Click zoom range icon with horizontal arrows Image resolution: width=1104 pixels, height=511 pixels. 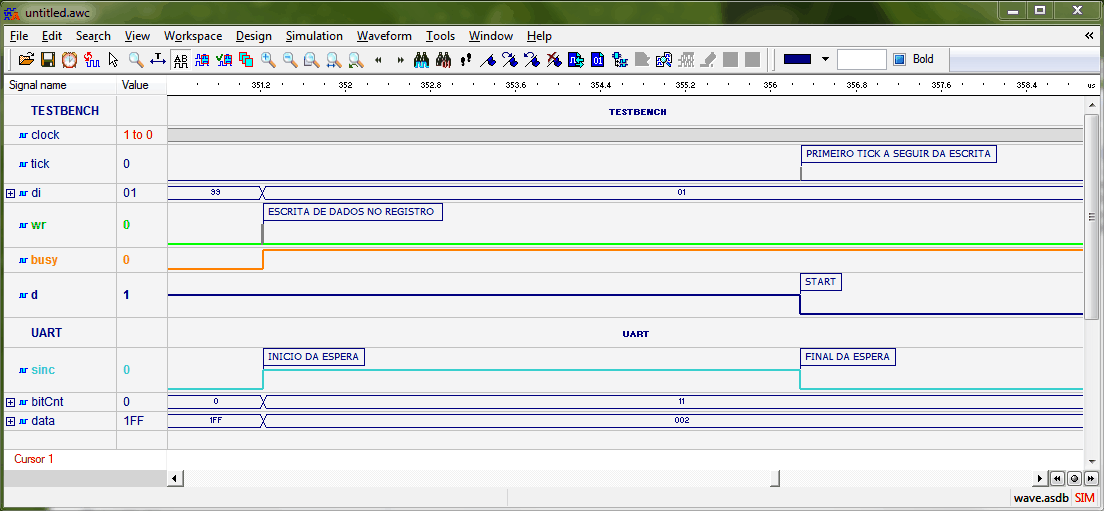coord(334,60)
